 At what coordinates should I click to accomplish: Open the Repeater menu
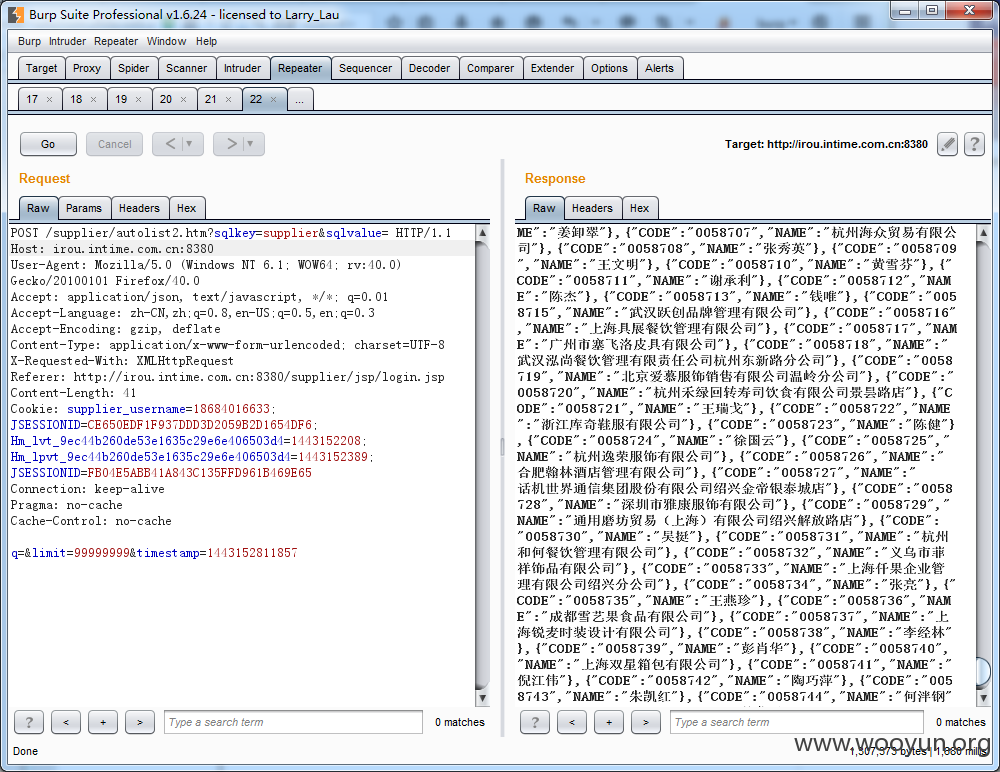pyautogui.click(x=116, y=41)
